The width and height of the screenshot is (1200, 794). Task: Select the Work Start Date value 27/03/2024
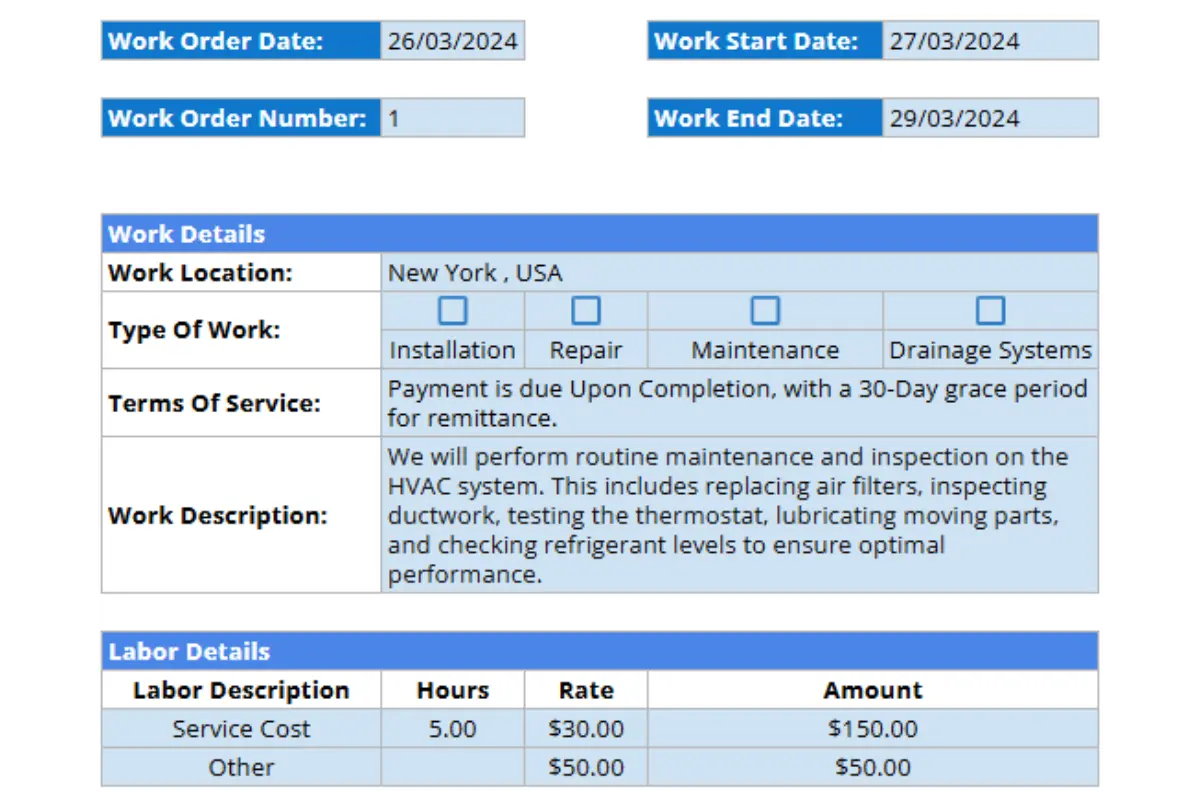(x=990, y=41)
